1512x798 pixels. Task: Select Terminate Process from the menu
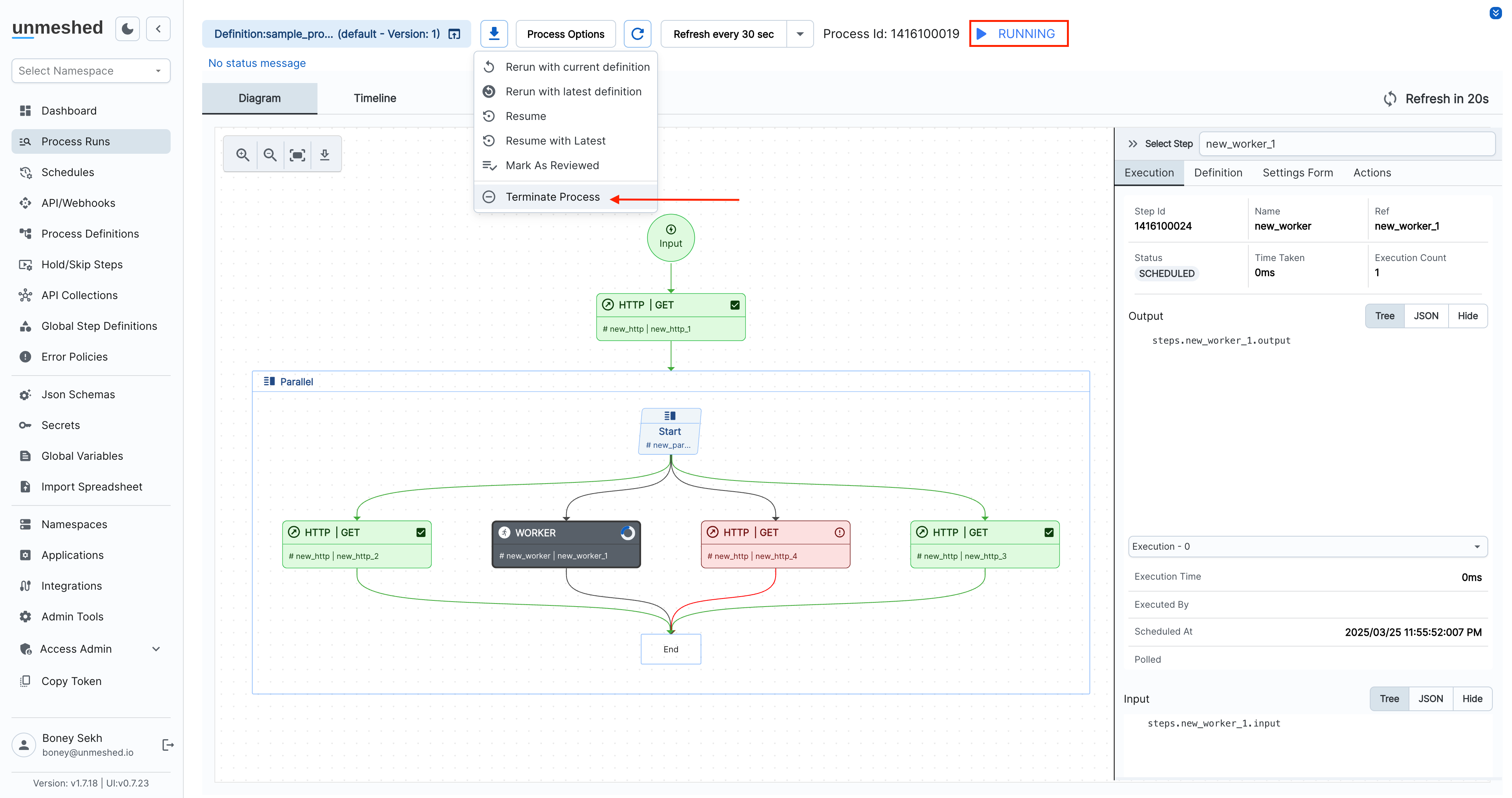click(x=552, y=197)
